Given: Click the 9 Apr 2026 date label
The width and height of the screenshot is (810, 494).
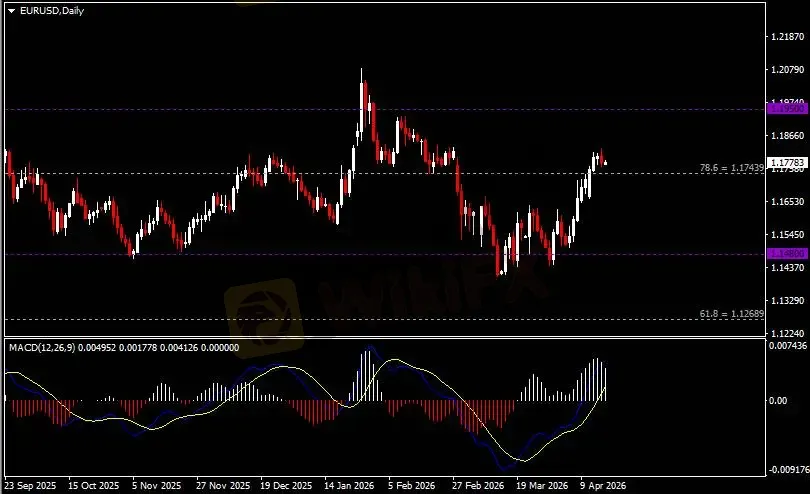Looking at the screenshot, I should coord(603,486).
